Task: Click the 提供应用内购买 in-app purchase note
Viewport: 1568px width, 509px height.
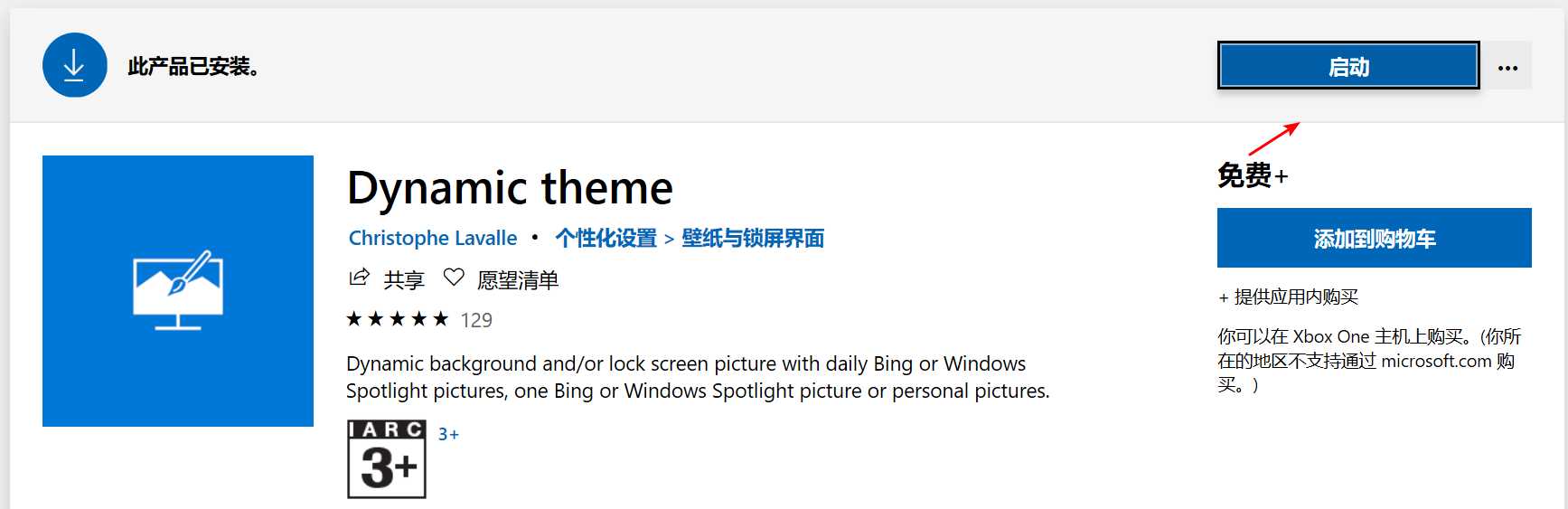Action: 1288,297
